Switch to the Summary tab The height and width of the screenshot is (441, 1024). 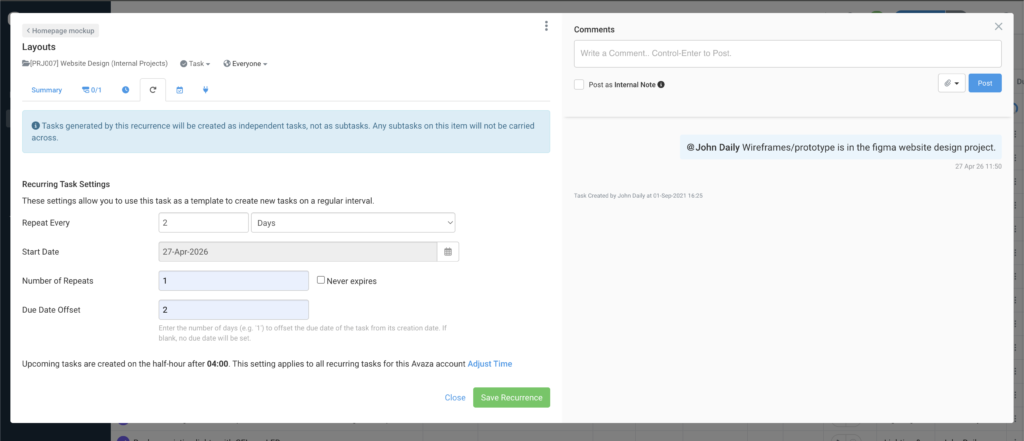click(x=47, y=90)
